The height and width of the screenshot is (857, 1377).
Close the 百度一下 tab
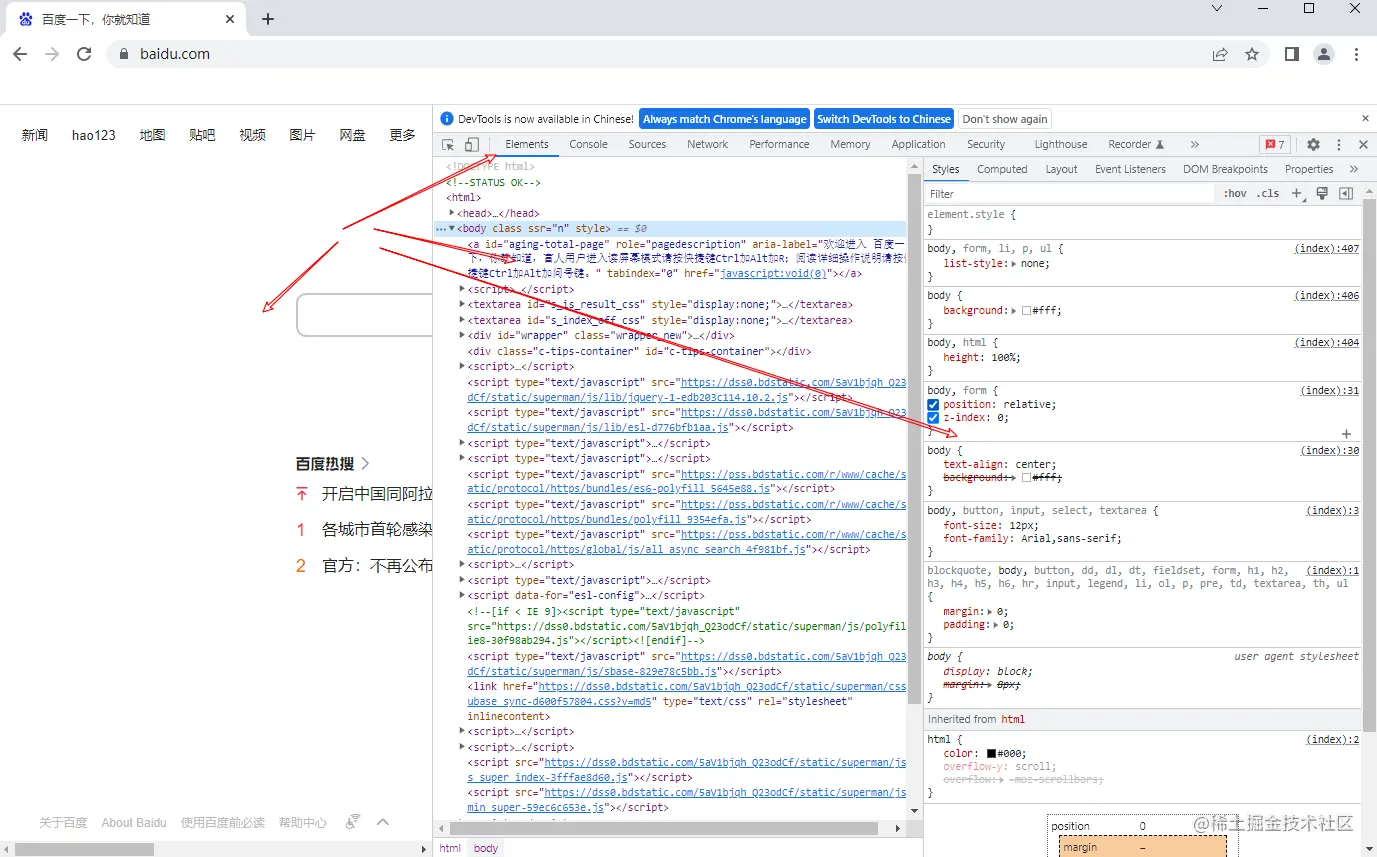point(231,19)
